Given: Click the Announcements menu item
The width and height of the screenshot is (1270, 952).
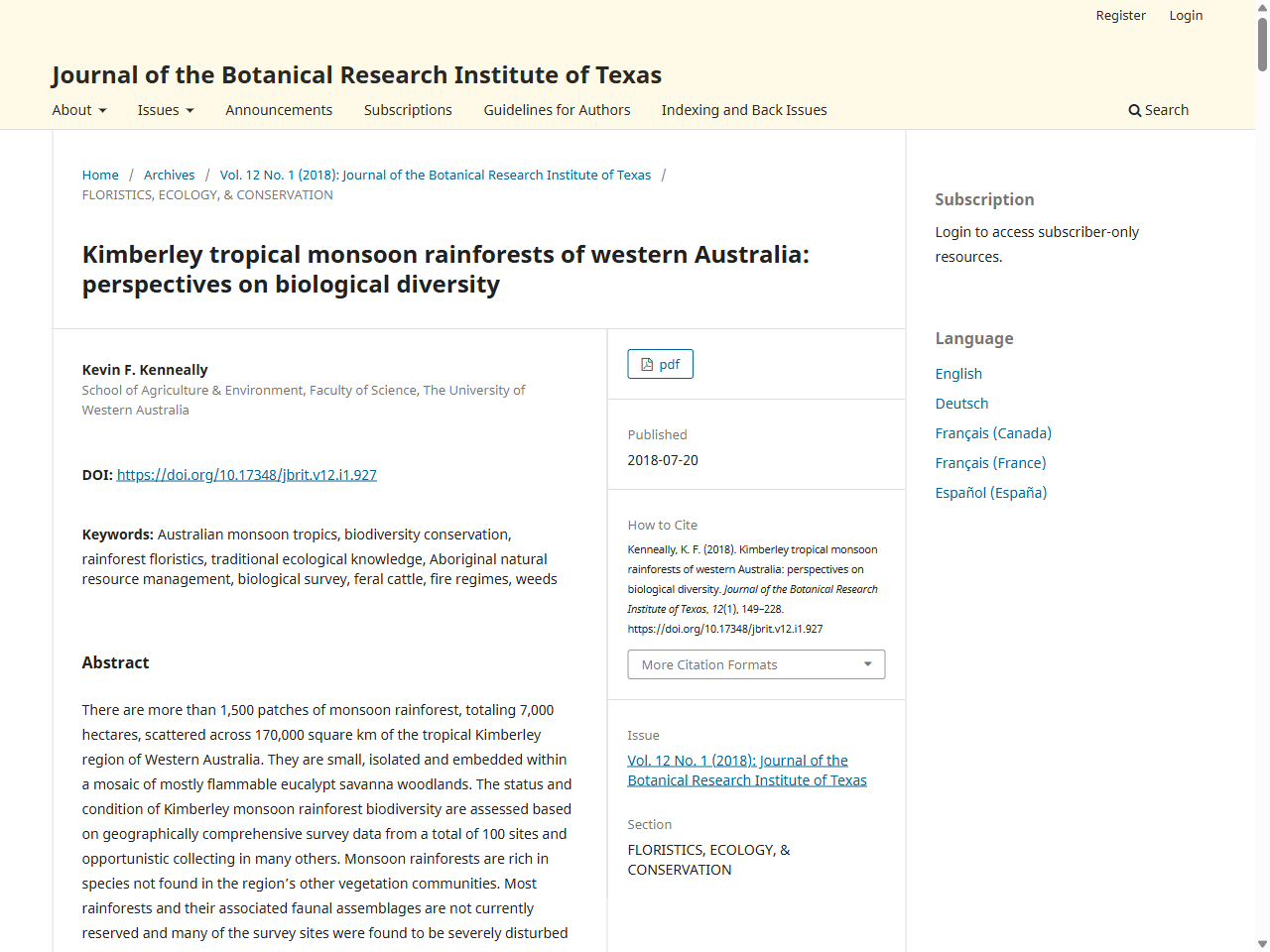Looking at the screenshot, I should pyautogui.click(x=279, y=110).
